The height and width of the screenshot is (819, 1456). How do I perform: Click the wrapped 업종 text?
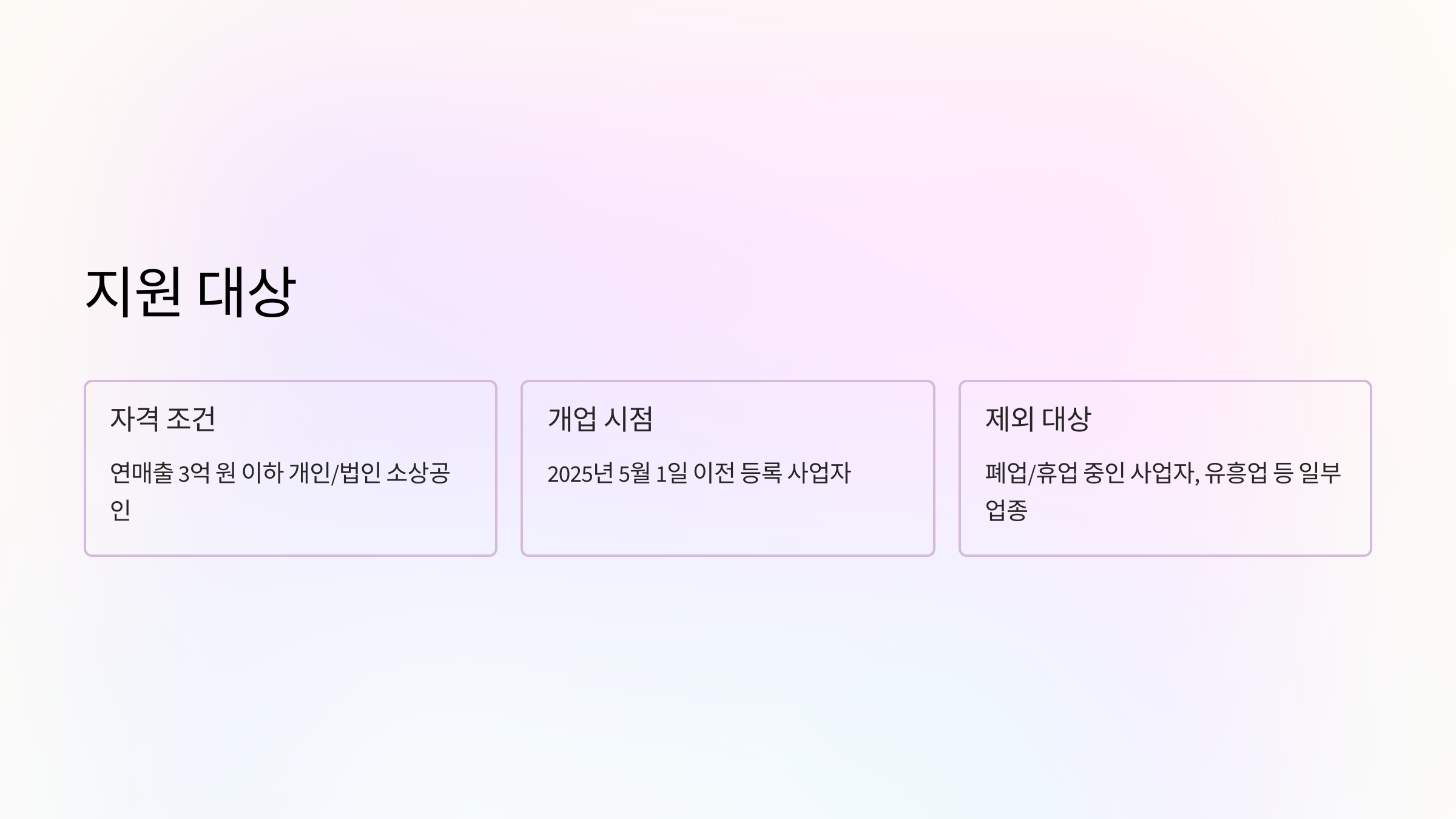[1006, 510]
